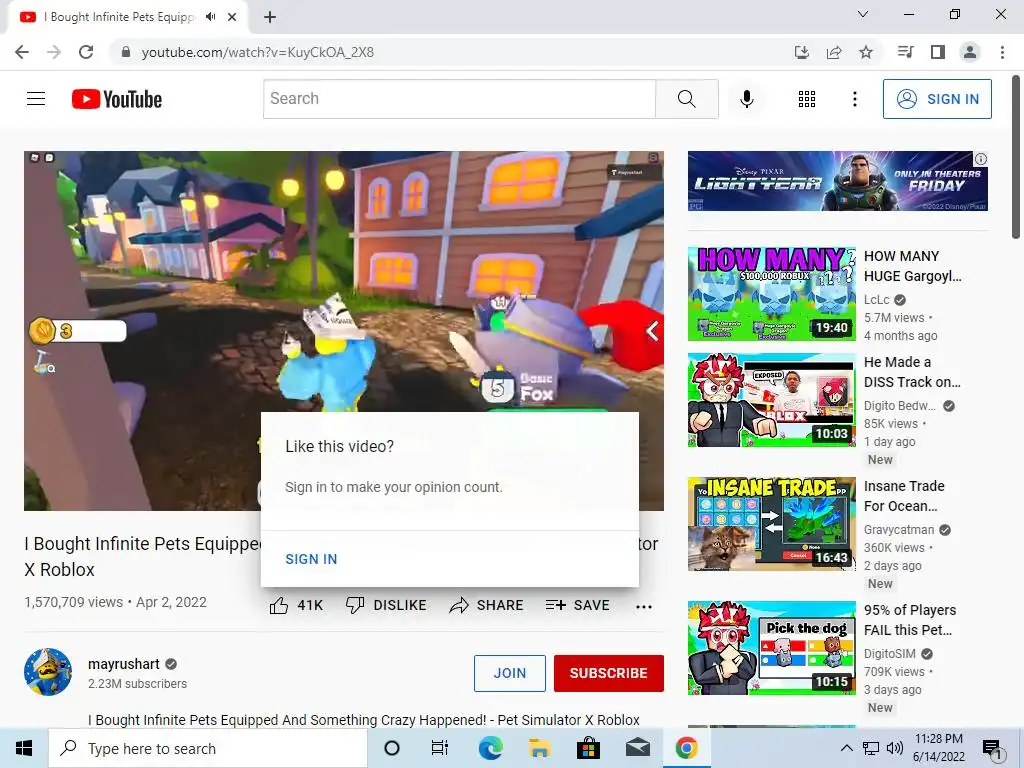Go to the YouTube home logo

pyautogui.click(x=117, y=99)
